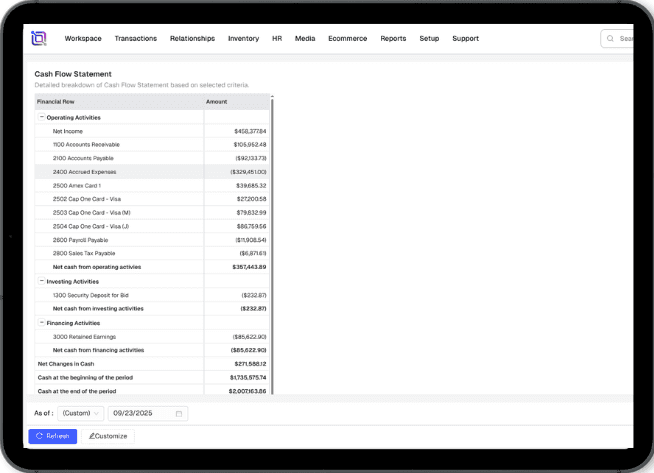This screenshot has width=654, height=473.
Task: Open the Transactions menu
Action: (x=135, y=39)
